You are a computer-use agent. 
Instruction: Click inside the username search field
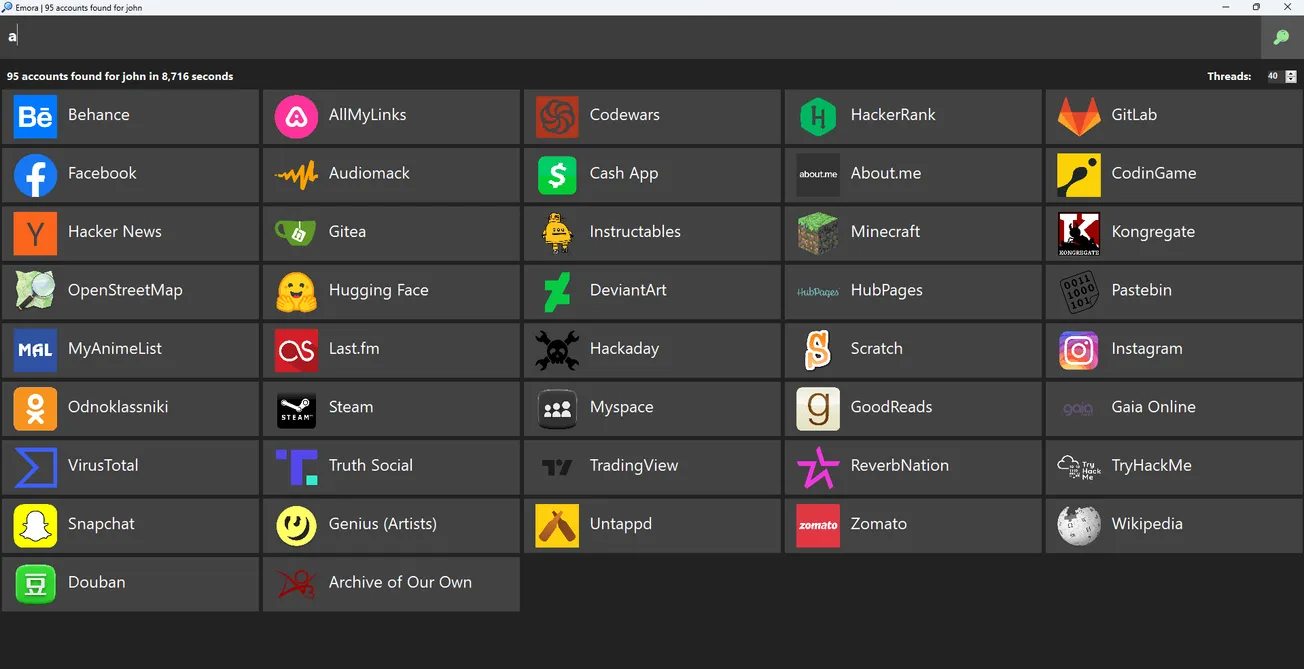click(x=400, y=37)
